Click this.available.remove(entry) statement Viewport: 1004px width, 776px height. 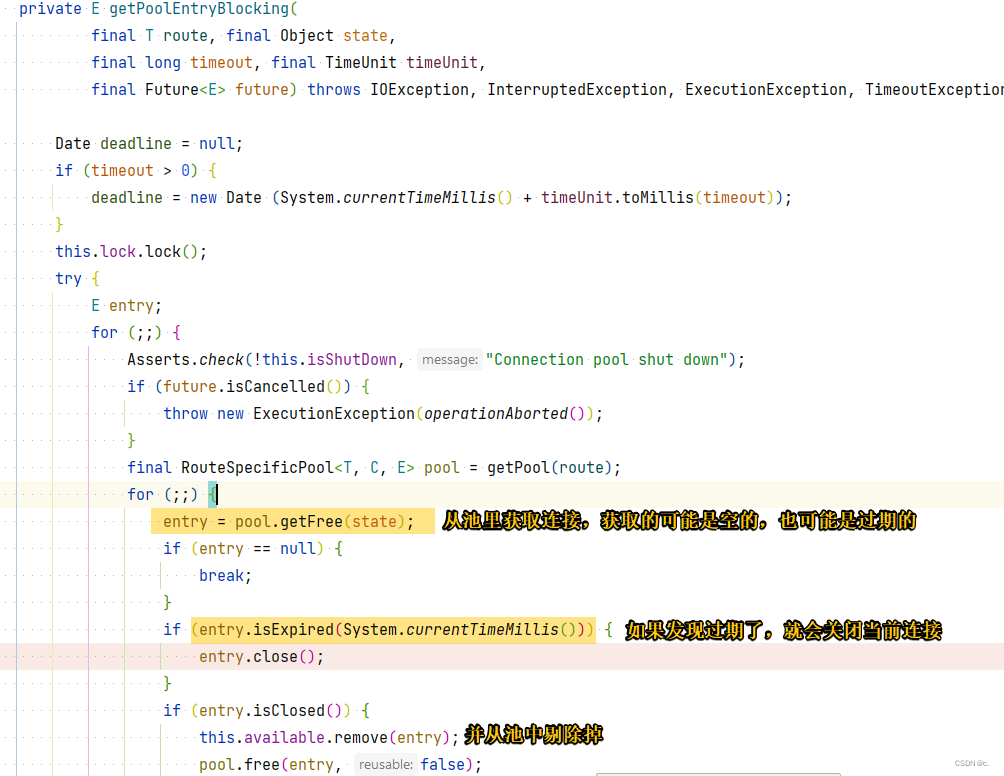pos(328,738)
